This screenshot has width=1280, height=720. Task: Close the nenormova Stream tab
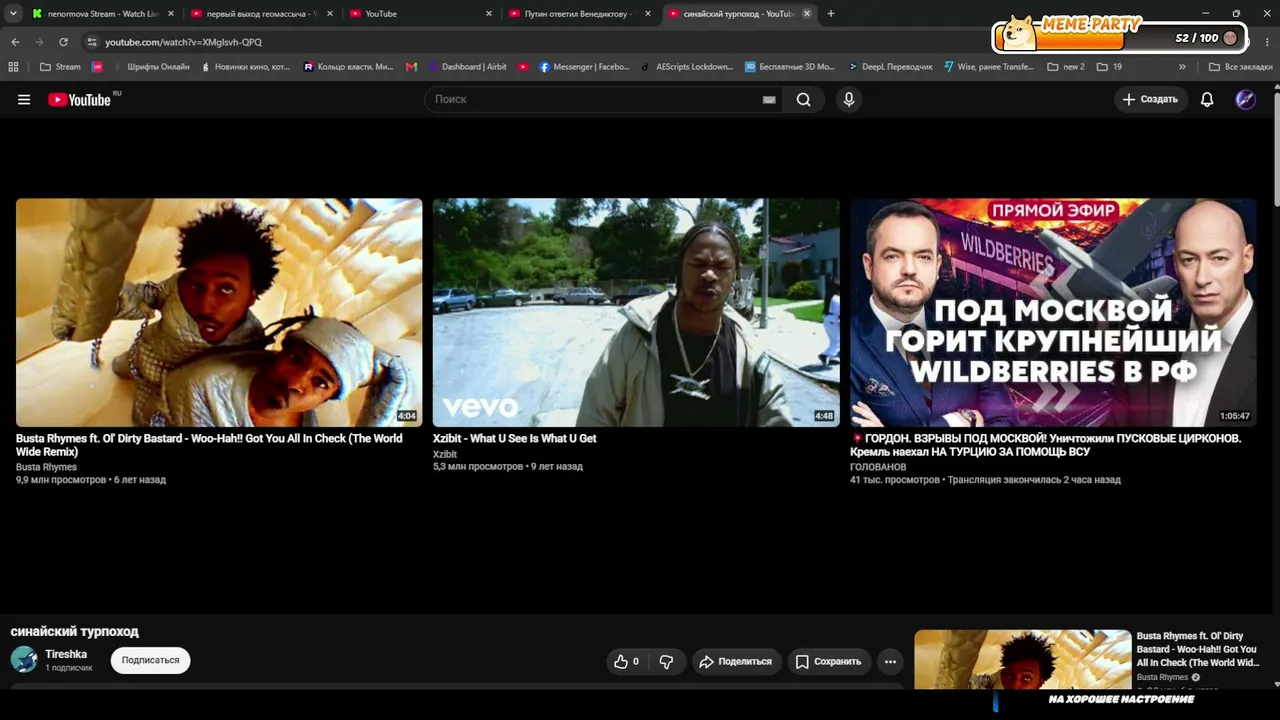click(x=171, y=14)
